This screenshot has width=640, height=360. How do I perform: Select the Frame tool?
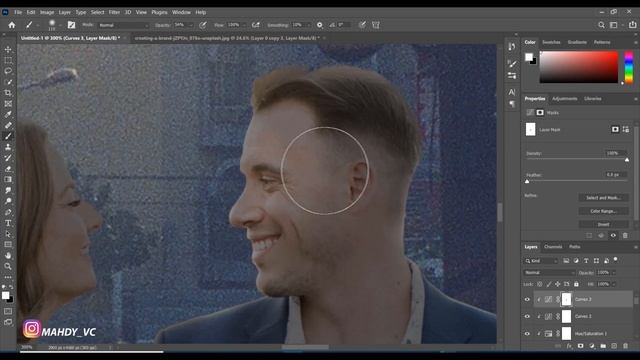[x=8, y=104]
